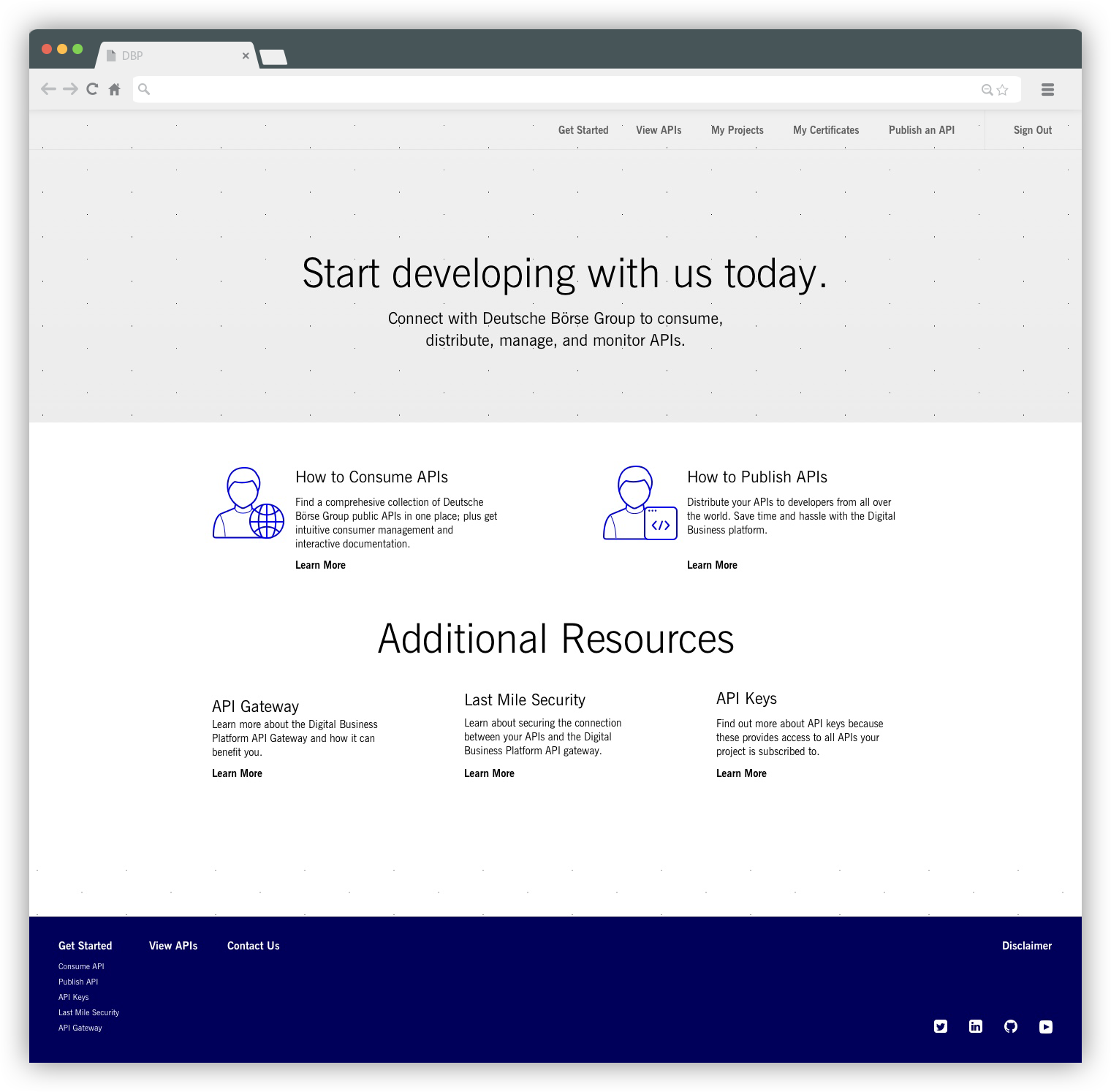Open the LinkedIn footer icon
1111x1092 pixels.
tap(976, 1026)
